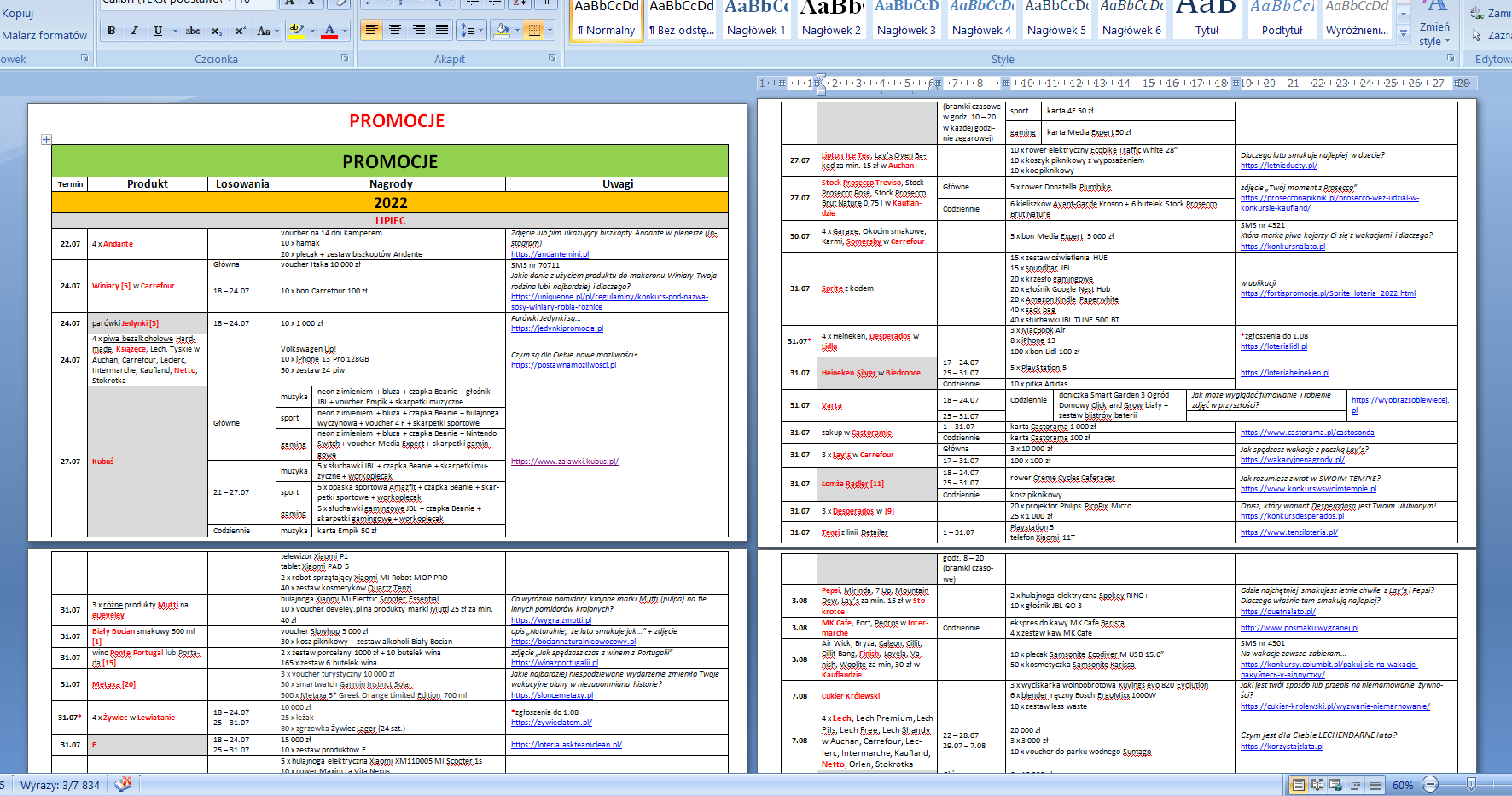
Task: Expand the font color dropdown arrow
Action: 345,31
